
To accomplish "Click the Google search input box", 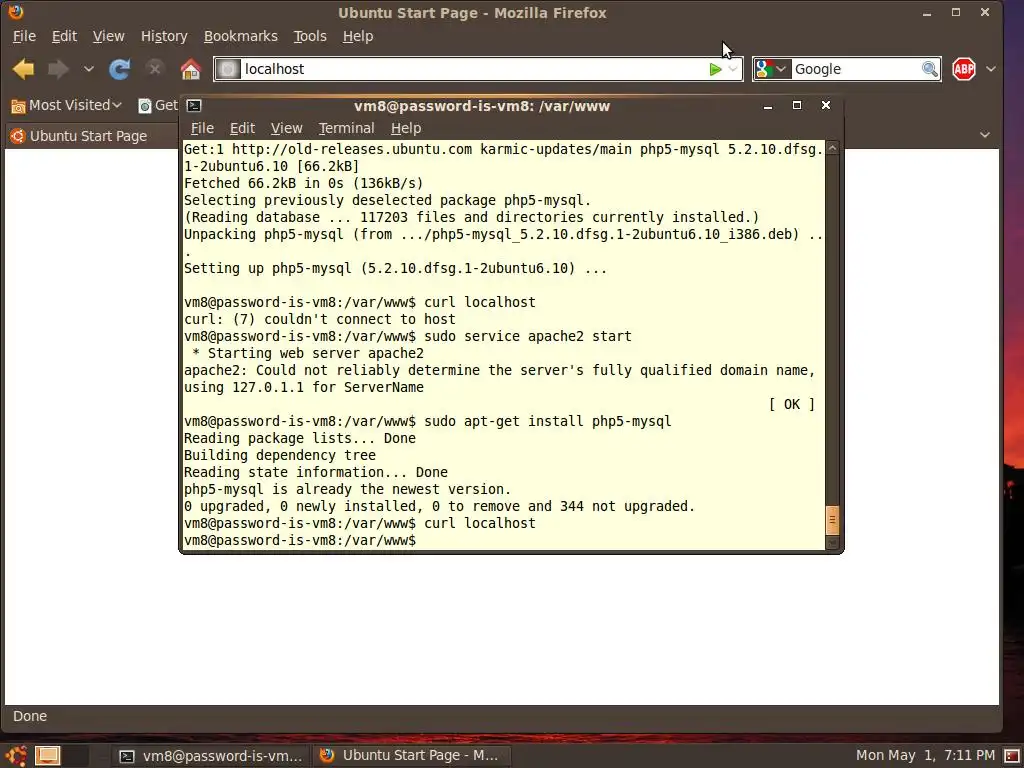I will (x=856, y=69).
